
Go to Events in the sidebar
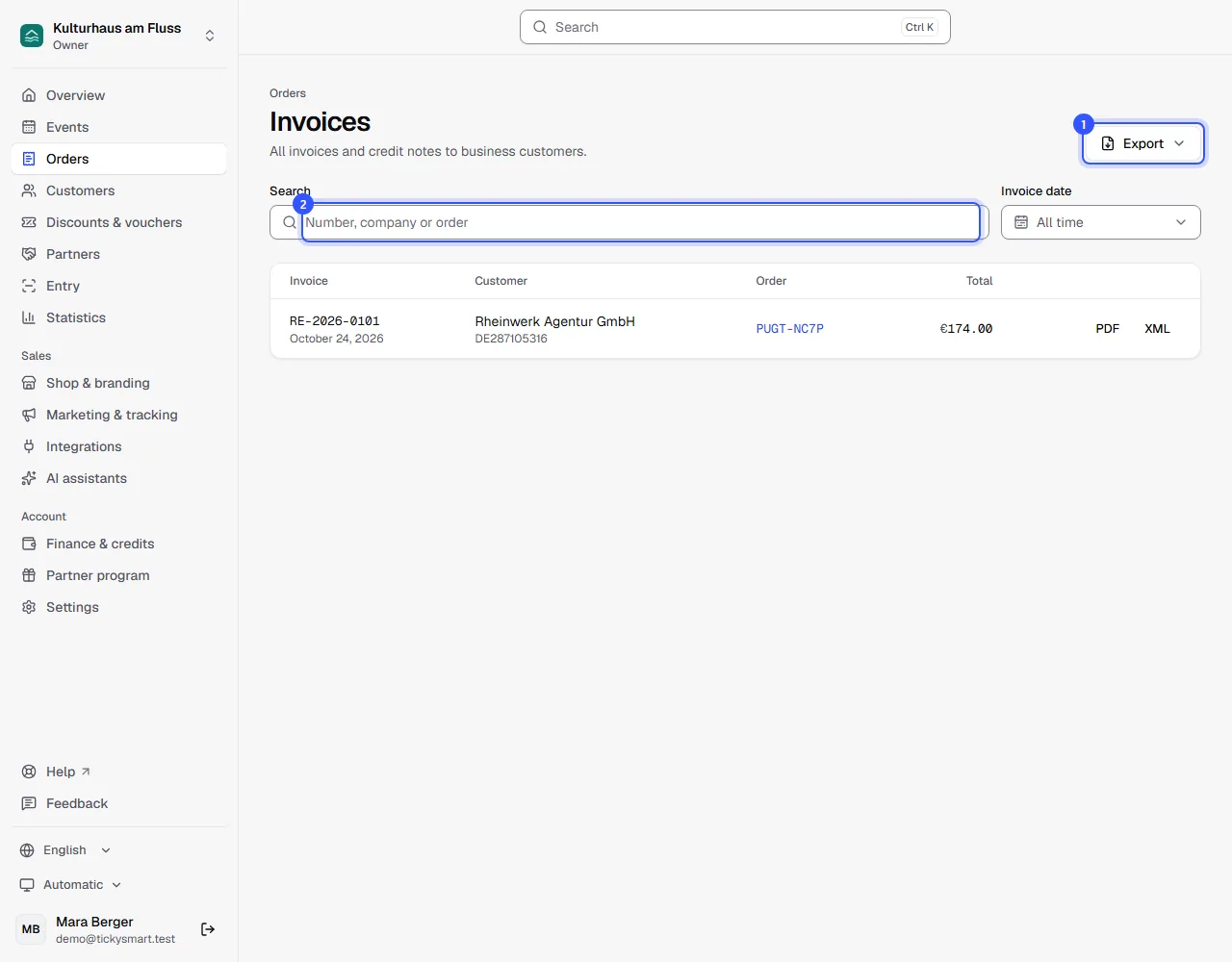pos(119,127)
